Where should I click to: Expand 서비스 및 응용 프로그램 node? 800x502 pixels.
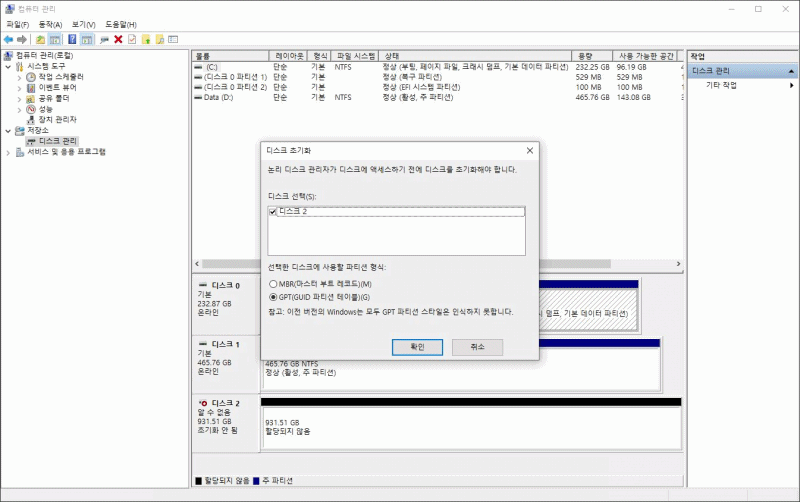coord(8,152)
